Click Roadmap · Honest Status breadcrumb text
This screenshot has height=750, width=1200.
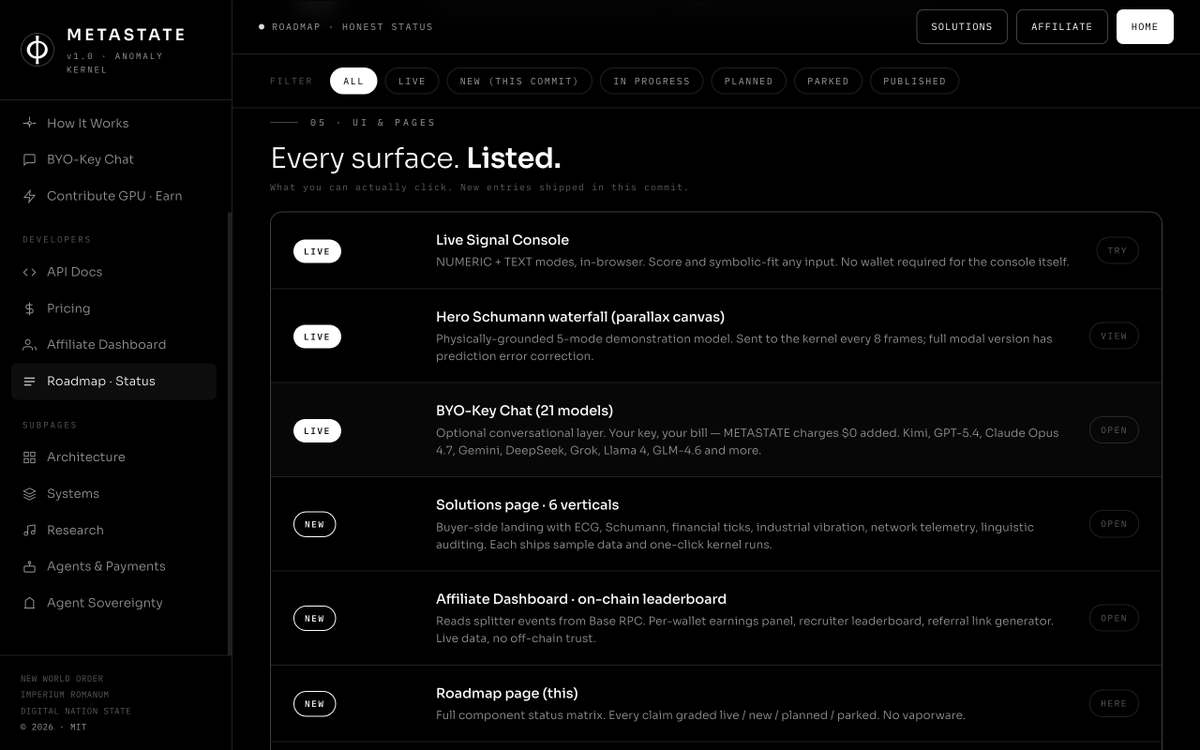(x=352, y=27)
